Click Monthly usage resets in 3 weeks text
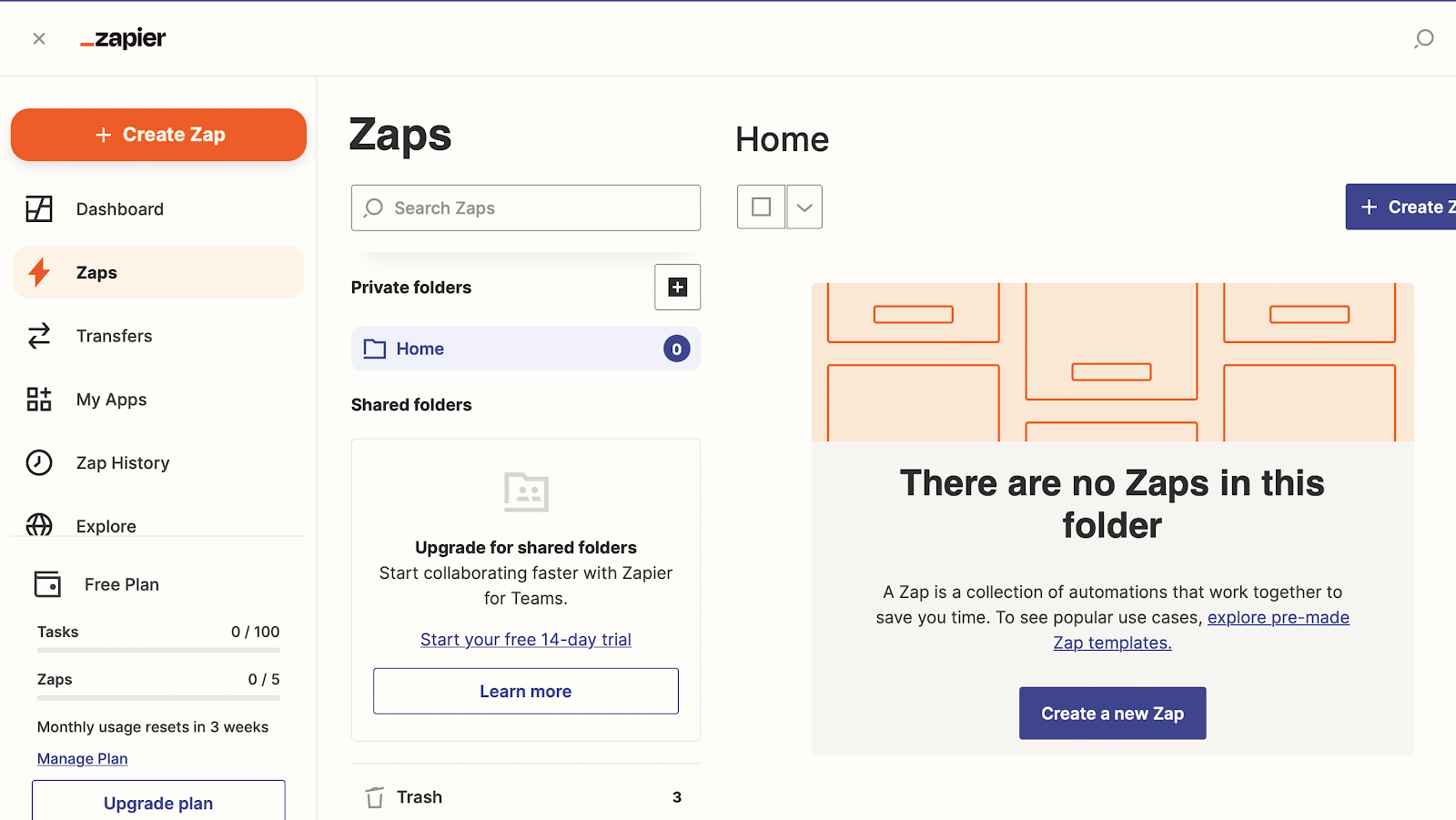Screen dimensions: 1456x820 click(153, 726)
